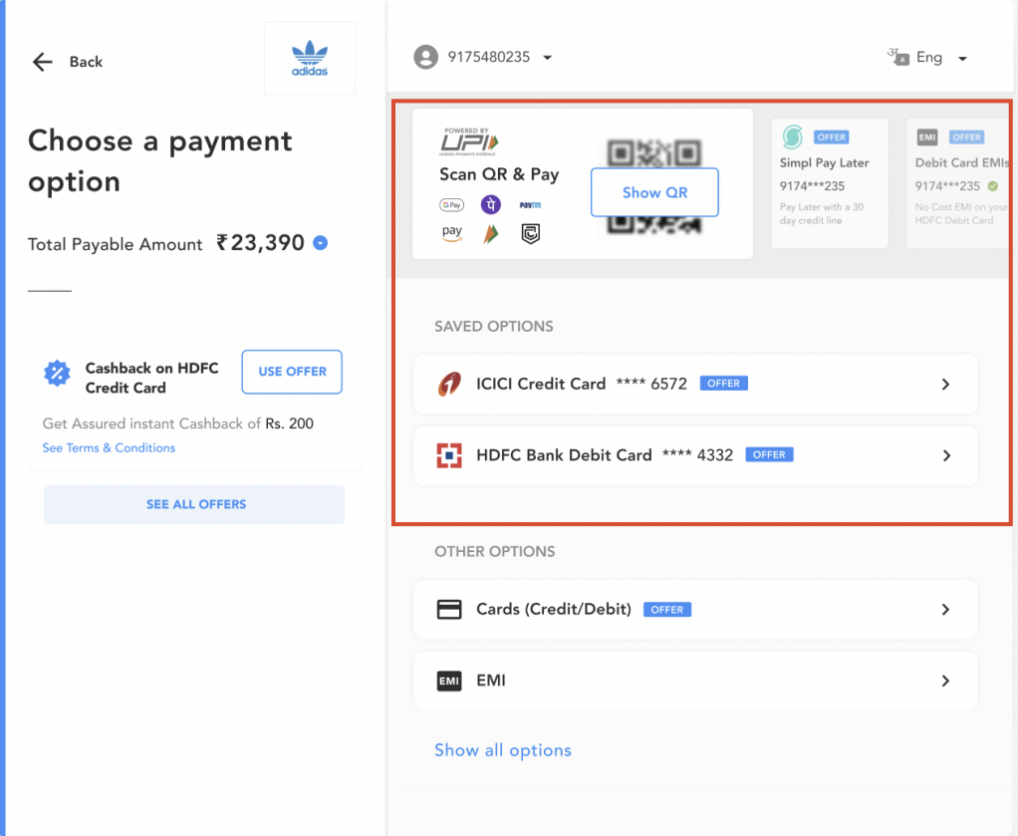This screenshot has width=1018, height=836.
Task: Click the HDFC Bank Debit Card text
Action: pos(564,456)
